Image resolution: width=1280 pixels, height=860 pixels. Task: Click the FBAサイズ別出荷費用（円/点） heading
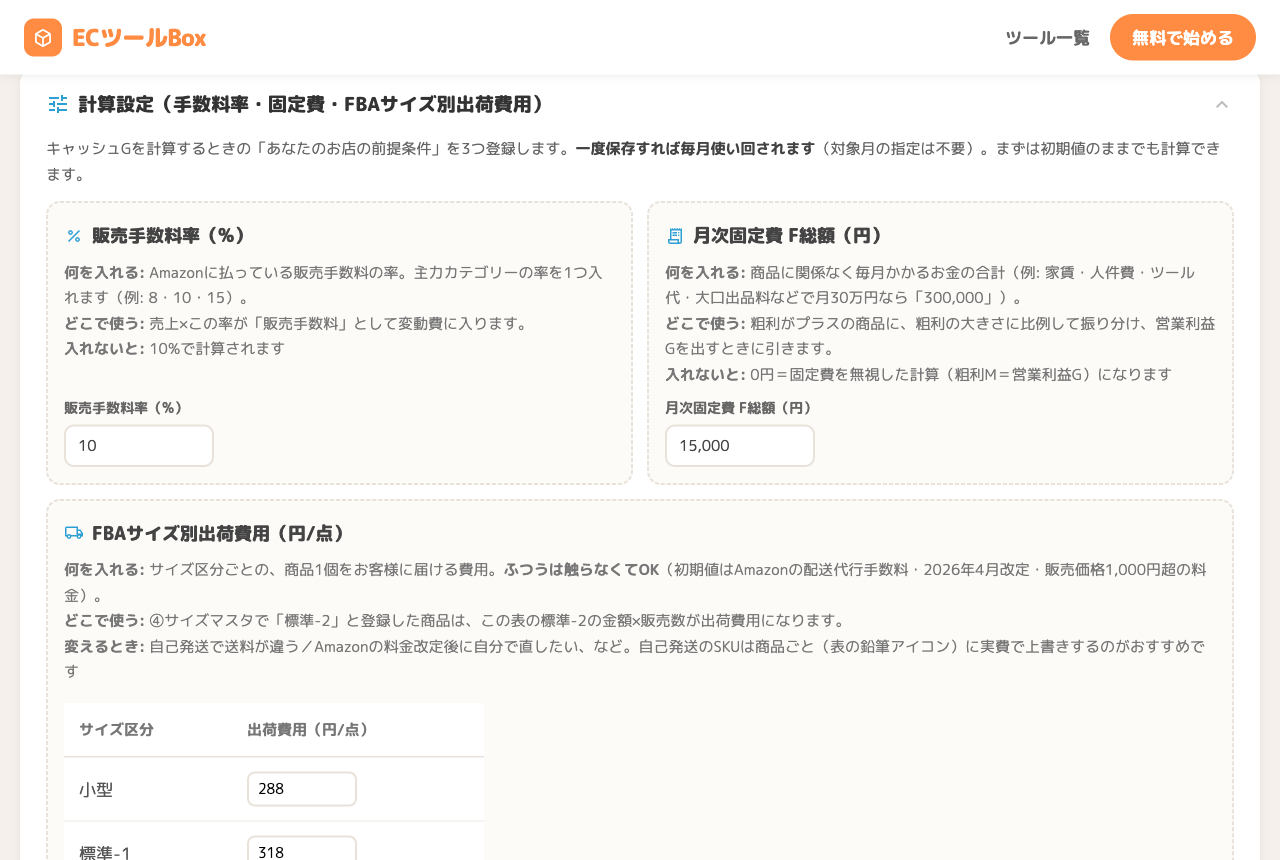pos(219,533)
